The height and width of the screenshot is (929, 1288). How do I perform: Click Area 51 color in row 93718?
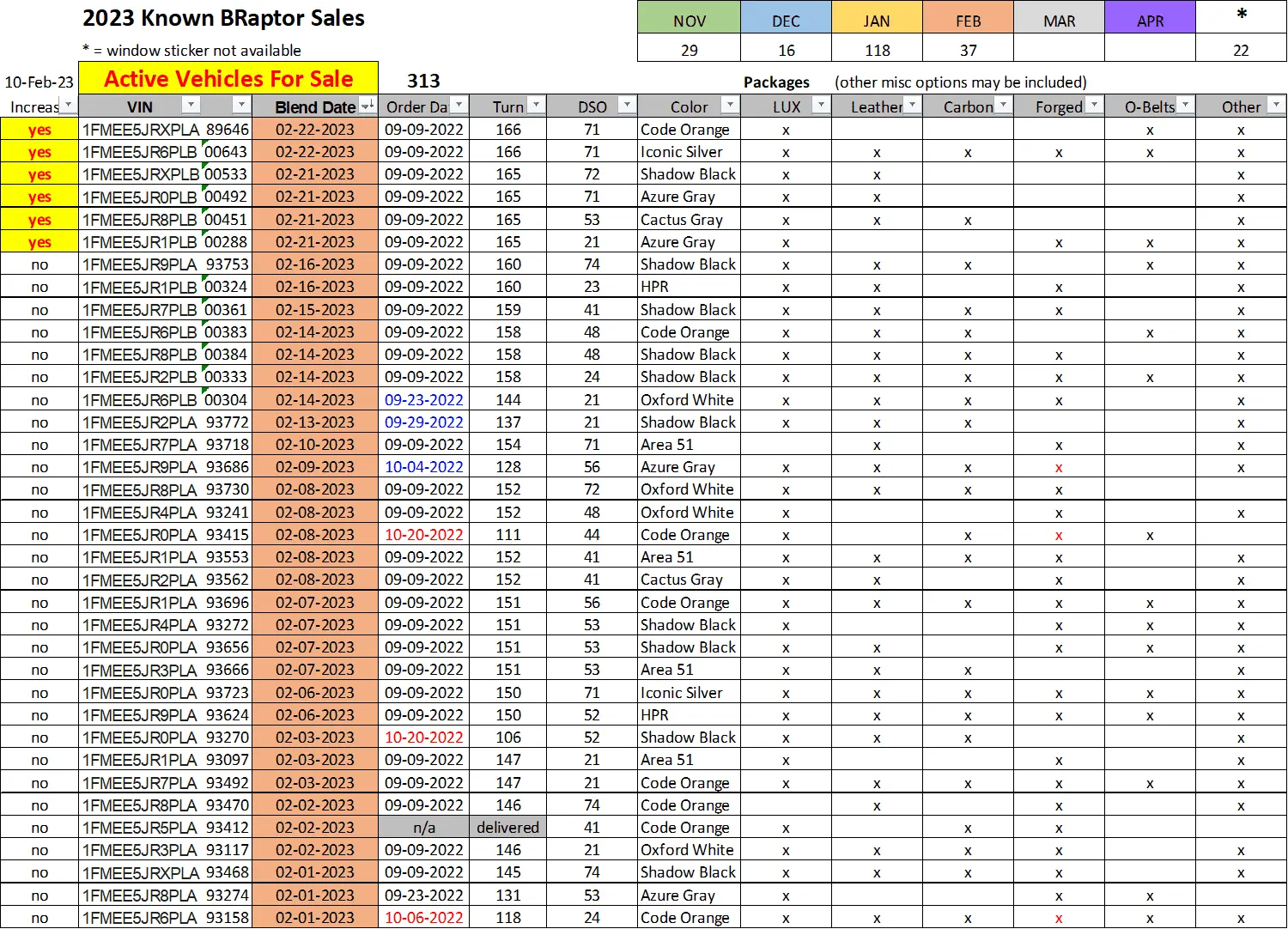coord(689,445)
